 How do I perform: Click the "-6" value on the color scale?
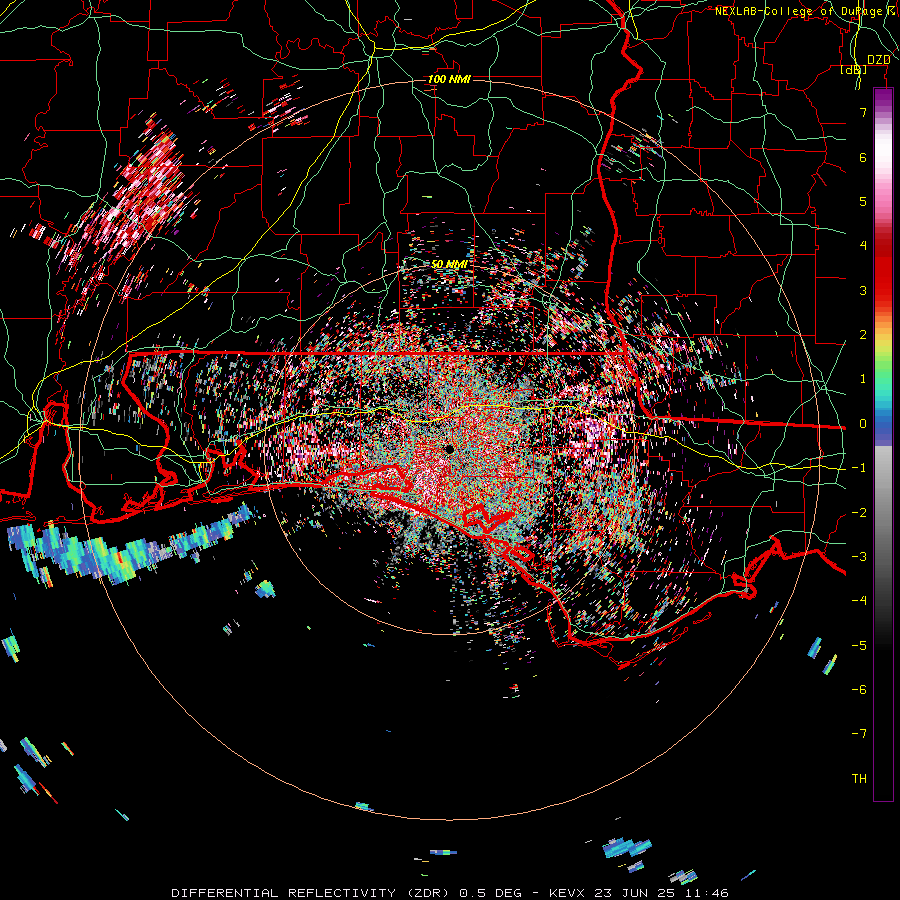pos(859,690)
